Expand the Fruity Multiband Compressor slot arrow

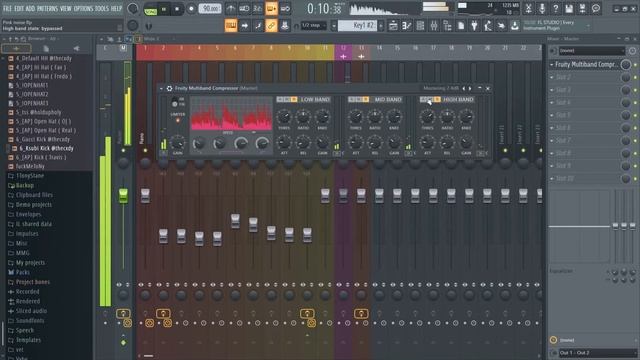pos(551,64)
